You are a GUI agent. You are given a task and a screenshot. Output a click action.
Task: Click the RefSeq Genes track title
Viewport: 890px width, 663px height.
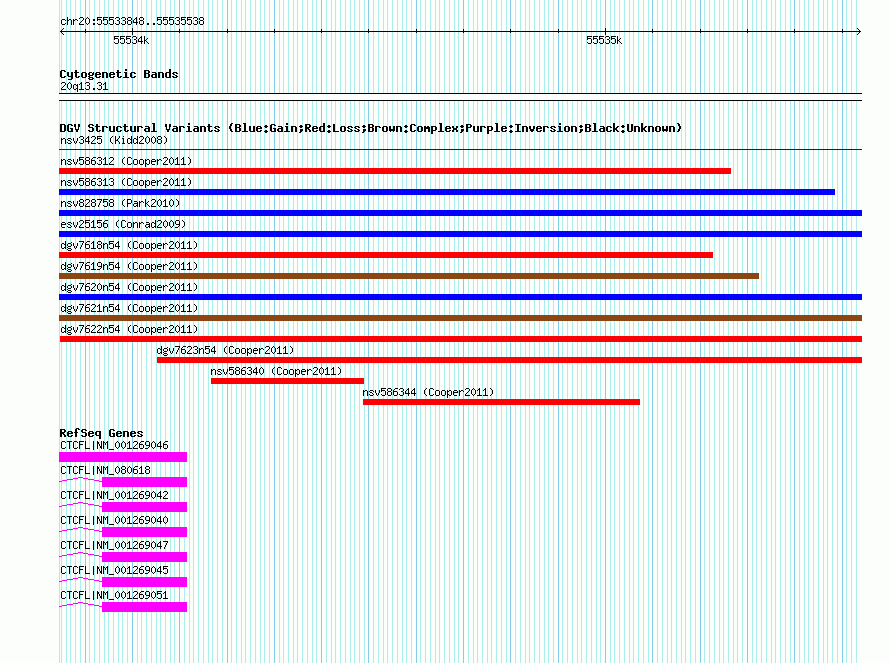coord(101,433)
